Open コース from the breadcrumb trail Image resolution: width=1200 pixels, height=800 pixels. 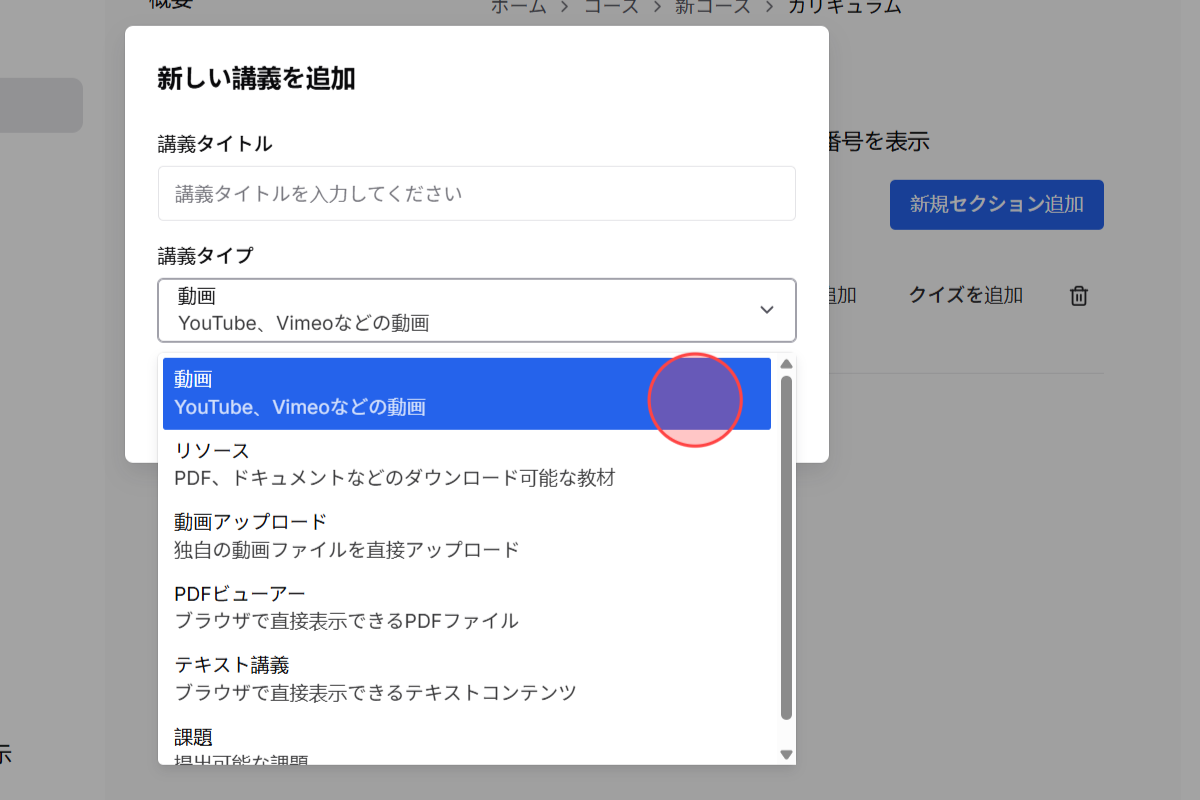611,6
